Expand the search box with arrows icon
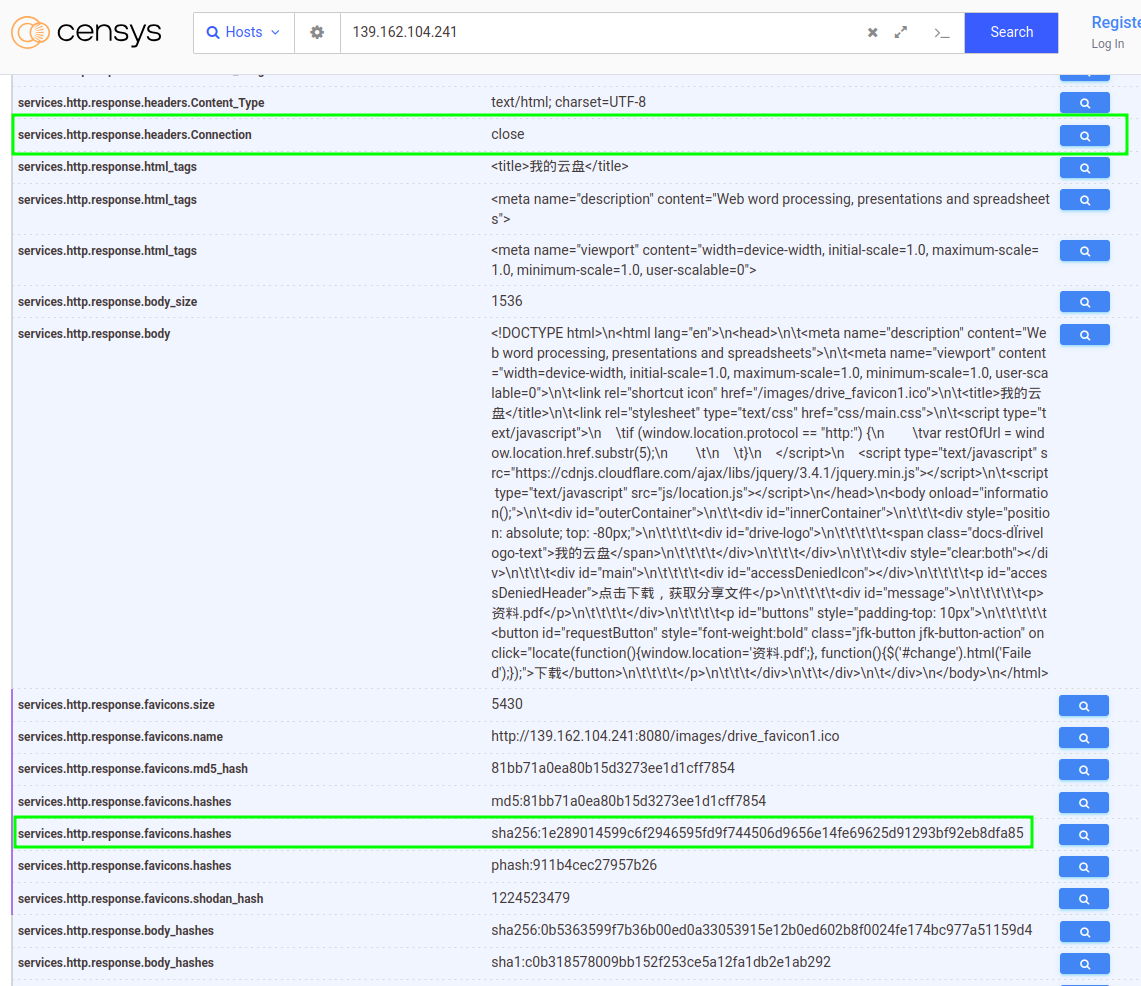 pyautogui.click(x=901, y=32)
